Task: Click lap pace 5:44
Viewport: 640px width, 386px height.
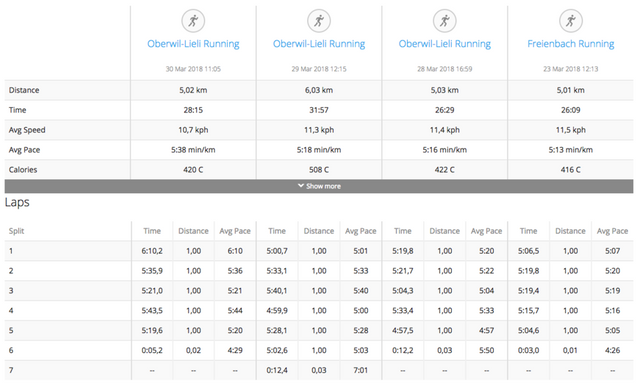Action: pyautogui.click(x=235, y=311)
